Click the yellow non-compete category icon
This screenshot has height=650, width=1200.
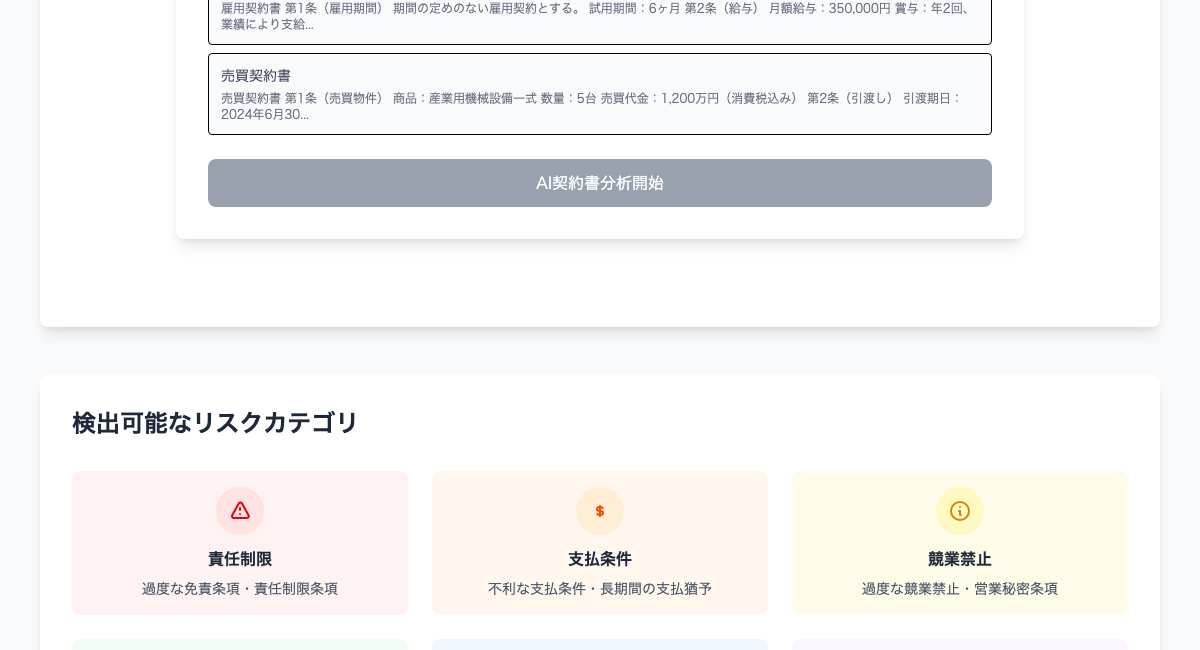coord(960,511)
